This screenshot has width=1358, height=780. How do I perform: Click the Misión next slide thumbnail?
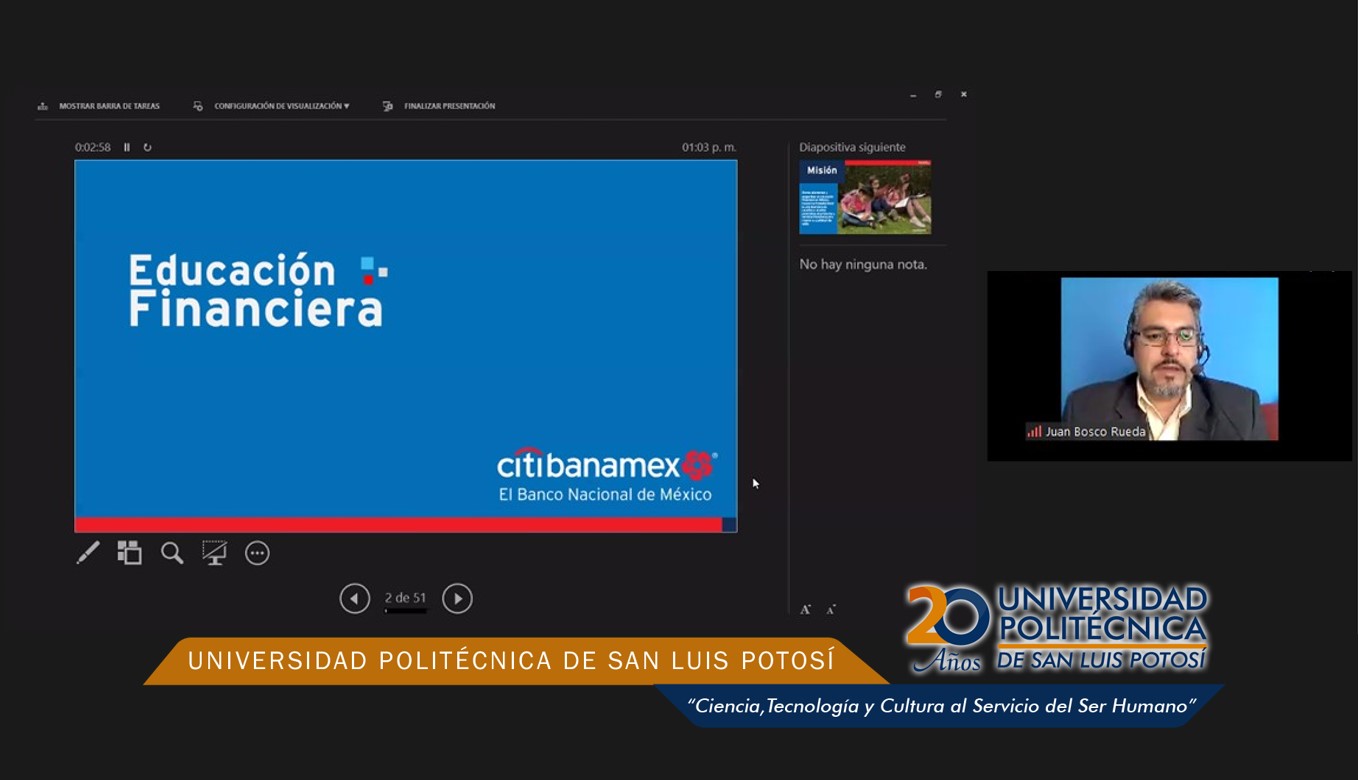click(x=865, y=197)
